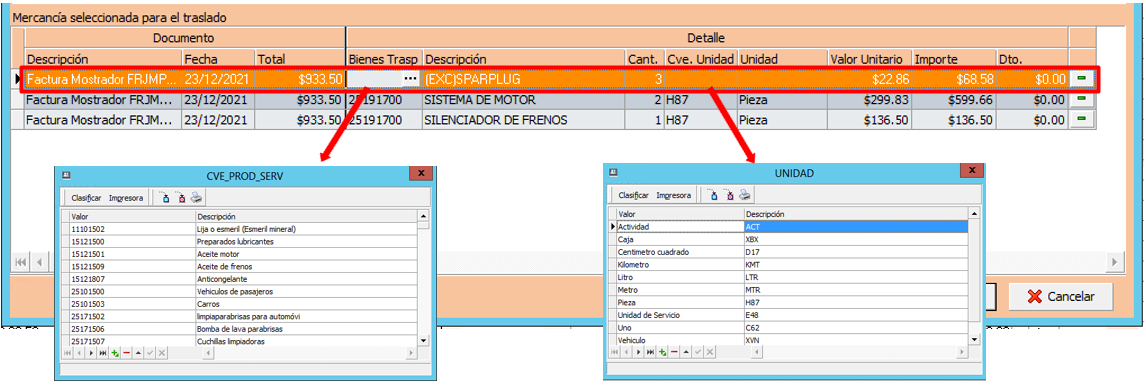1146x387 pixels.
Task: Close the CVE_PROD_SERV window
Action: [x=420, y=174]
